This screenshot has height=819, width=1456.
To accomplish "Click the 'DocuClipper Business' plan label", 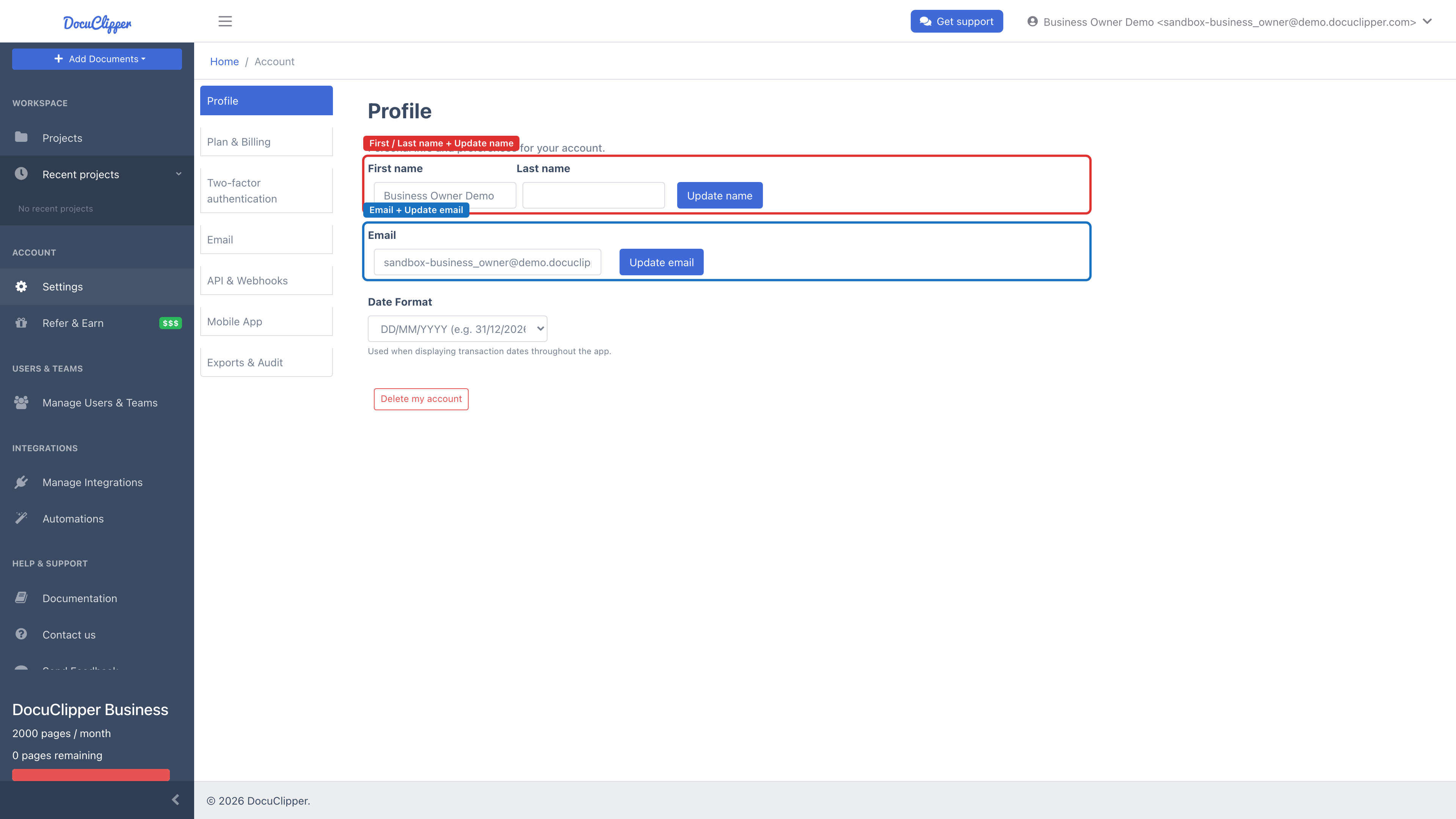I will [91, 710].
